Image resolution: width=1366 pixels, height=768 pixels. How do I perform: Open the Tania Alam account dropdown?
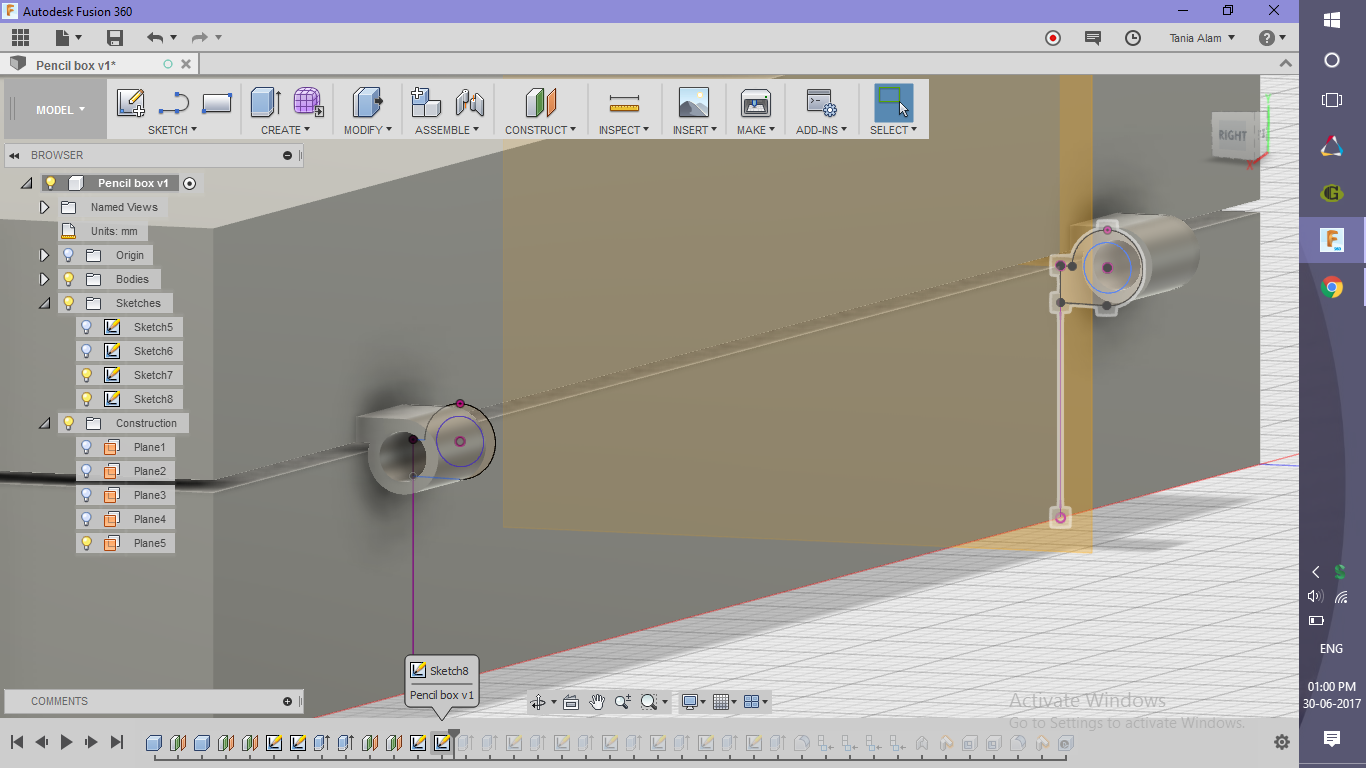coord(1202,38)
